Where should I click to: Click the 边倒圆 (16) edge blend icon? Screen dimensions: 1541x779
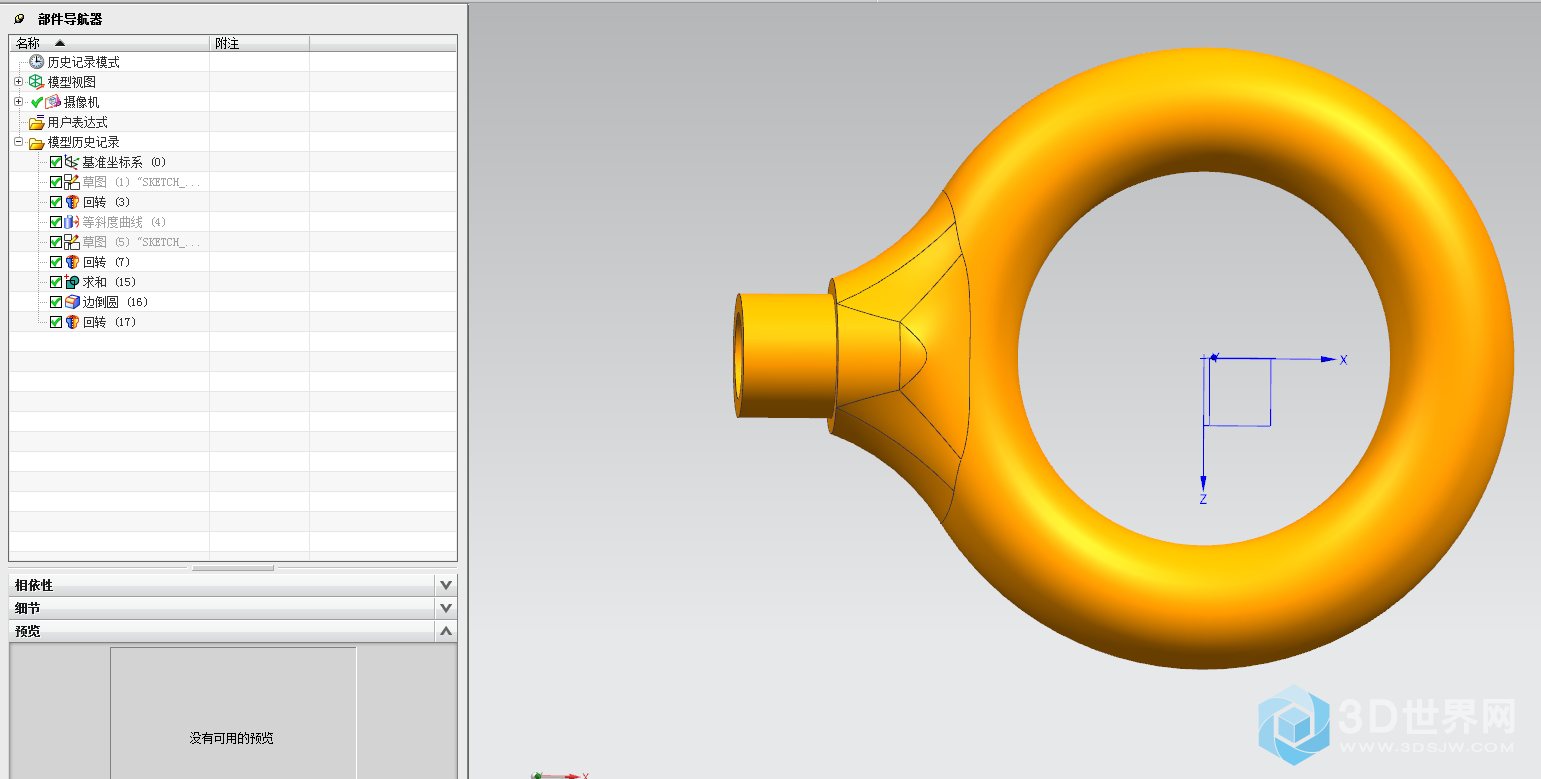coord(72,302)
